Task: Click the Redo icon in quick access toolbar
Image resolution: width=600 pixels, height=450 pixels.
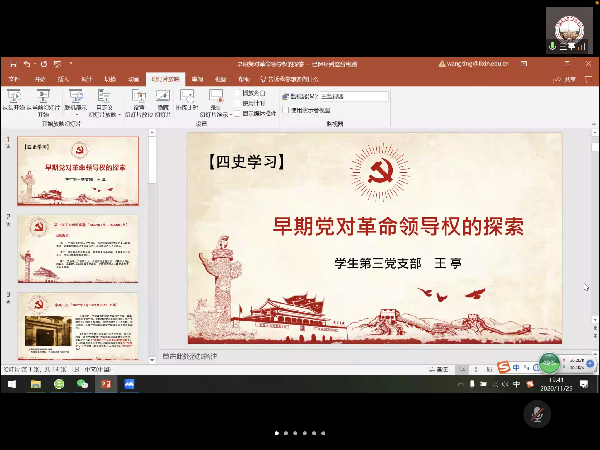Action: coord(44,64)
